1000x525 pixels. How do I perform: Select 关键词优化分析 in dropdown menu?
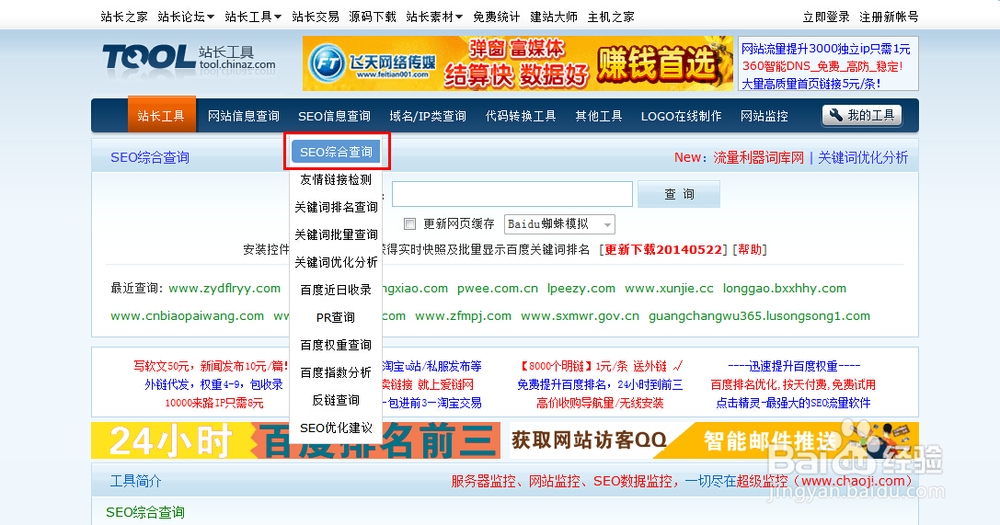click(x=336, y=262)
